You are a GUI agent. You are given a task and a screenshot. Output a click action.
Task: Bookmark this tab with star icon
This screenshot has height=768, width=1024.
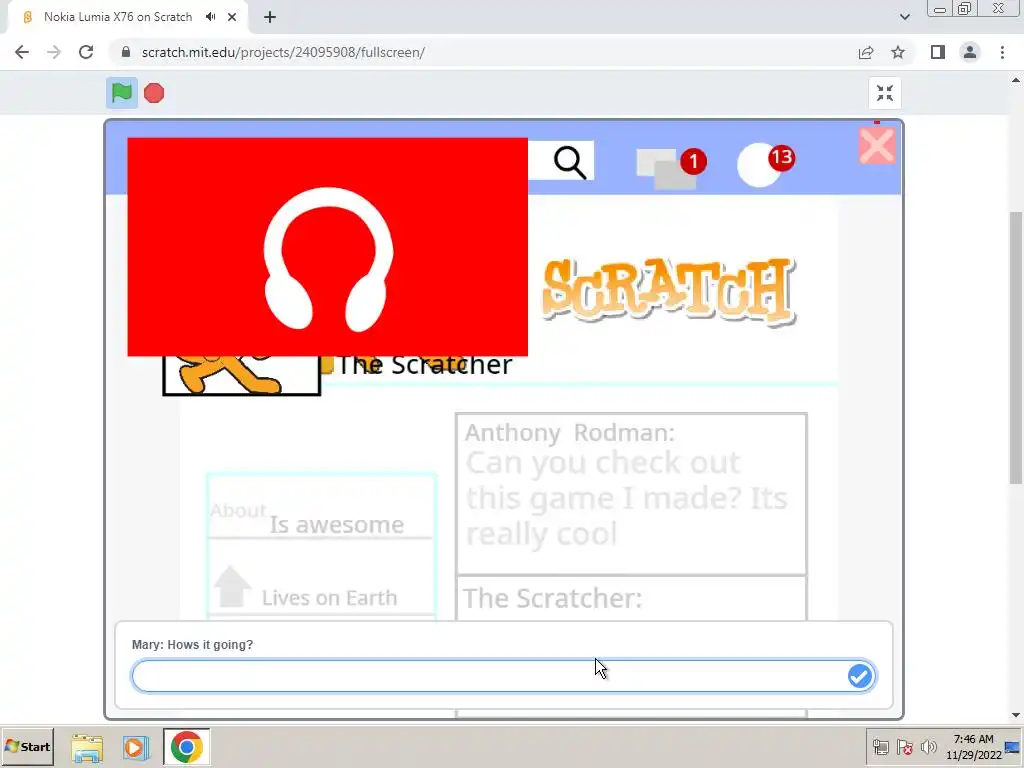click(x=898, y=52)
